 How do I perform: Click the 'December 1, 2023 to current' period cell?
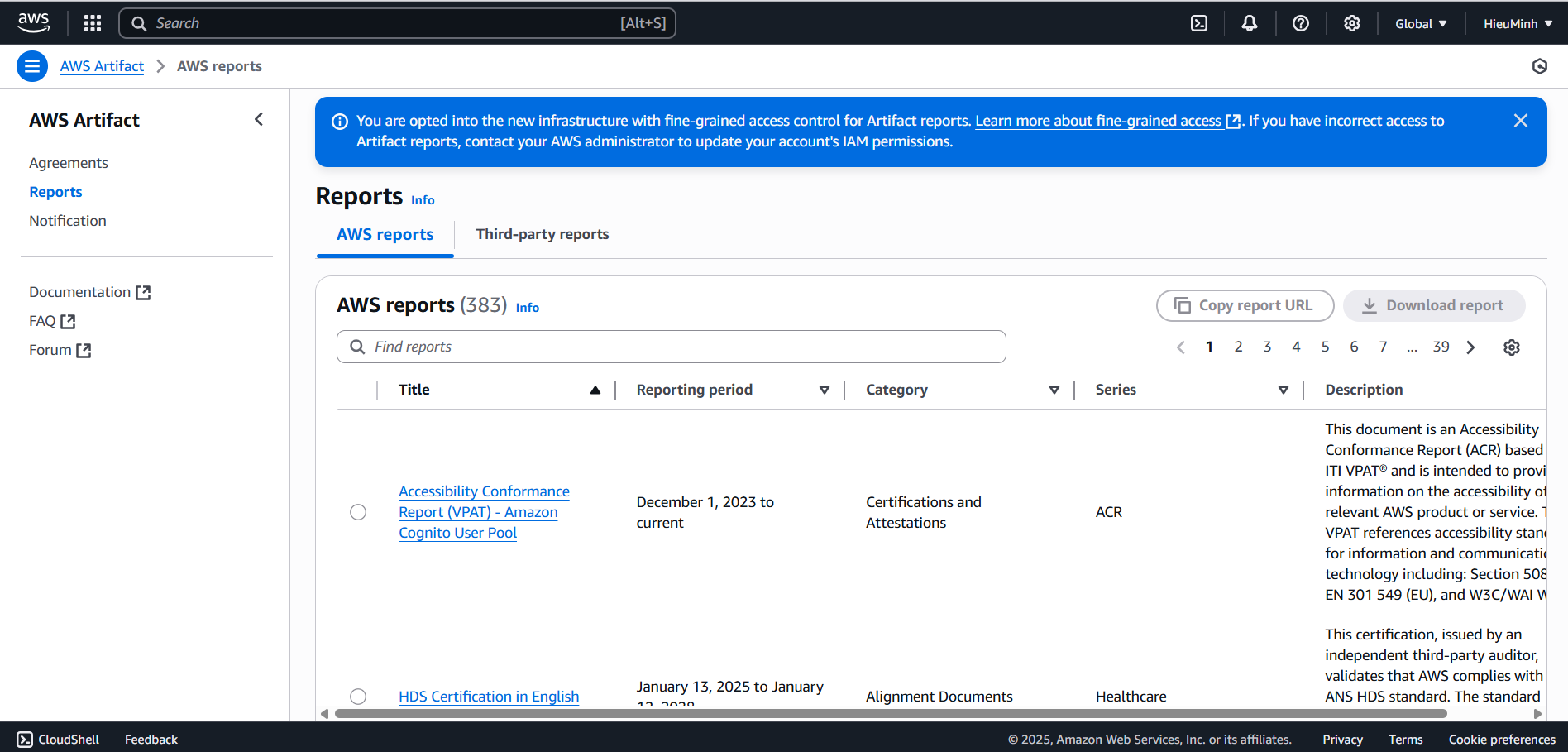pos(705,512)
